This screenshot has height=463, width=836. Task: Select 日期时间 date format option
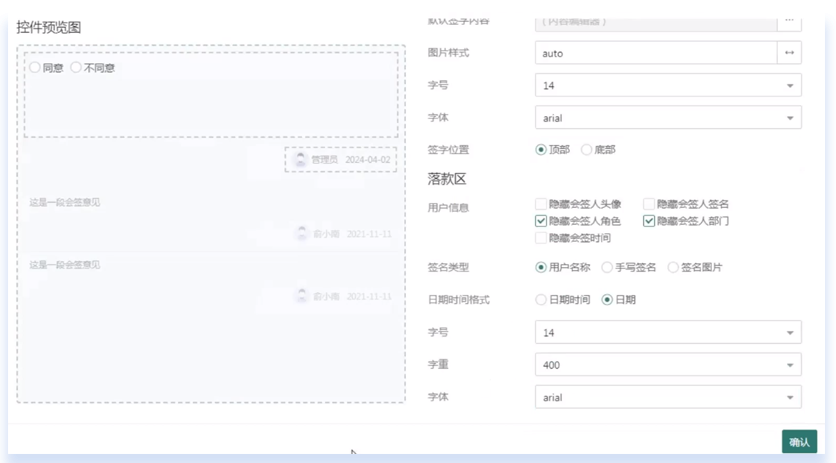541,300
